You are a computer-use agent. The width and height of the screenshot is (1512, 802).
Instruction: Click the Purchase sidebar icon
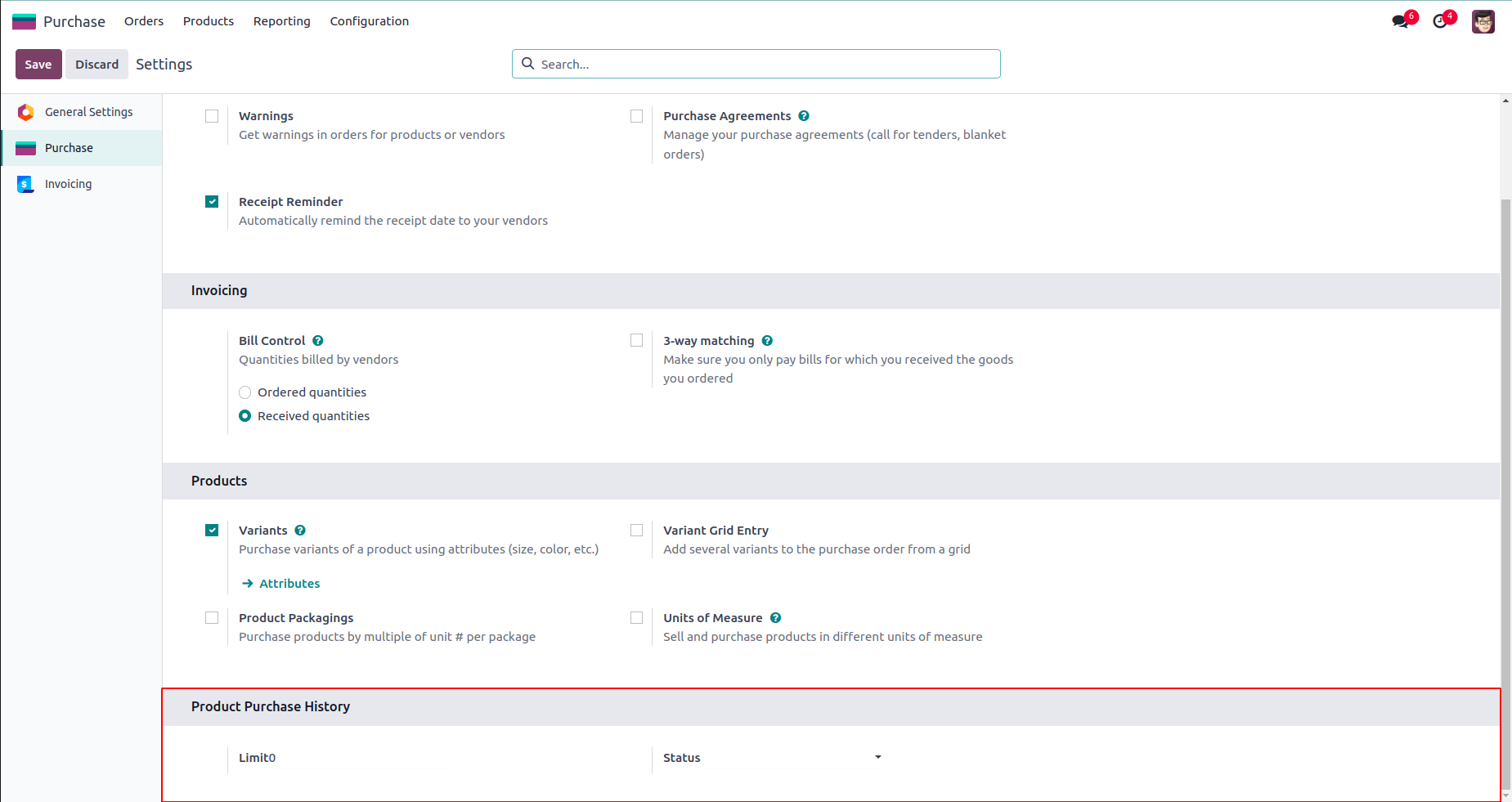tap(26, 148)
